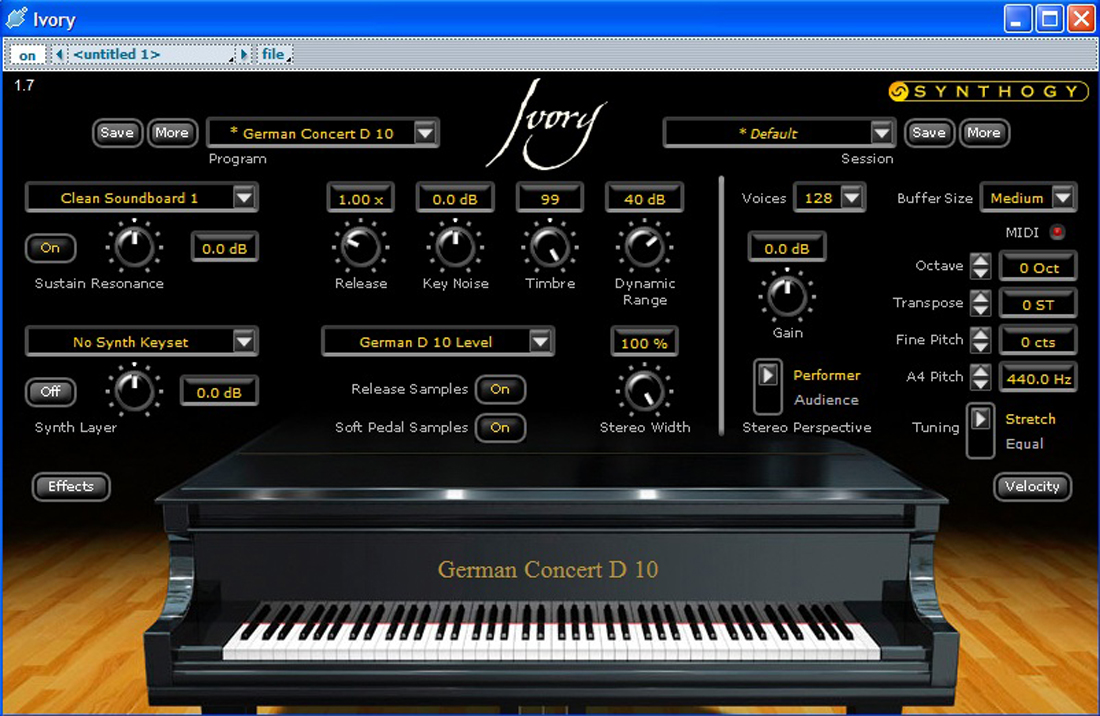Disable Soft Pedal Samples
The height and width of the screenshot is (716, 1100).
coord(500,428)
